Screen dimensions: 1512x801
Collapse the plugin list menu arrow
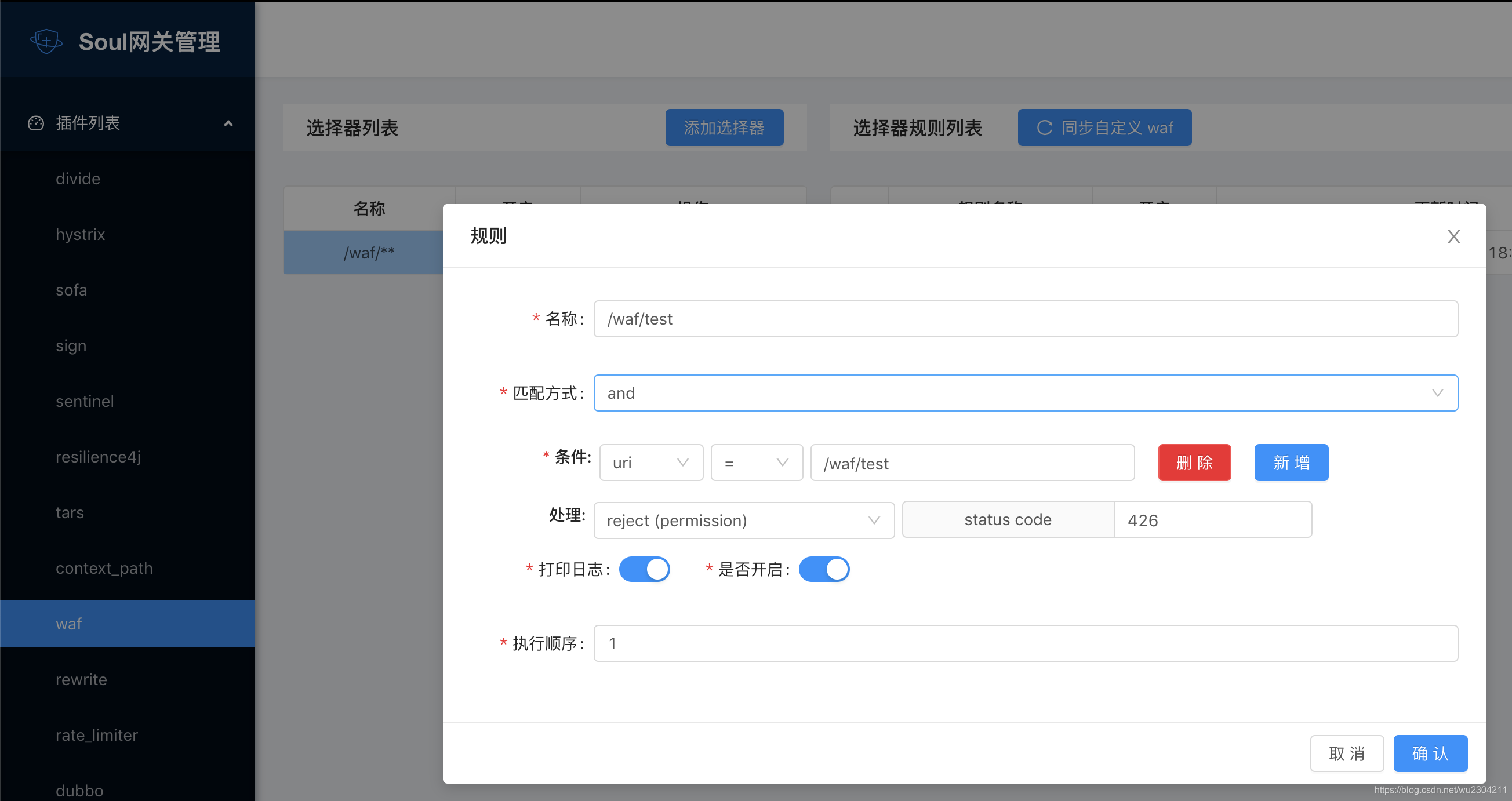(228, 123)
